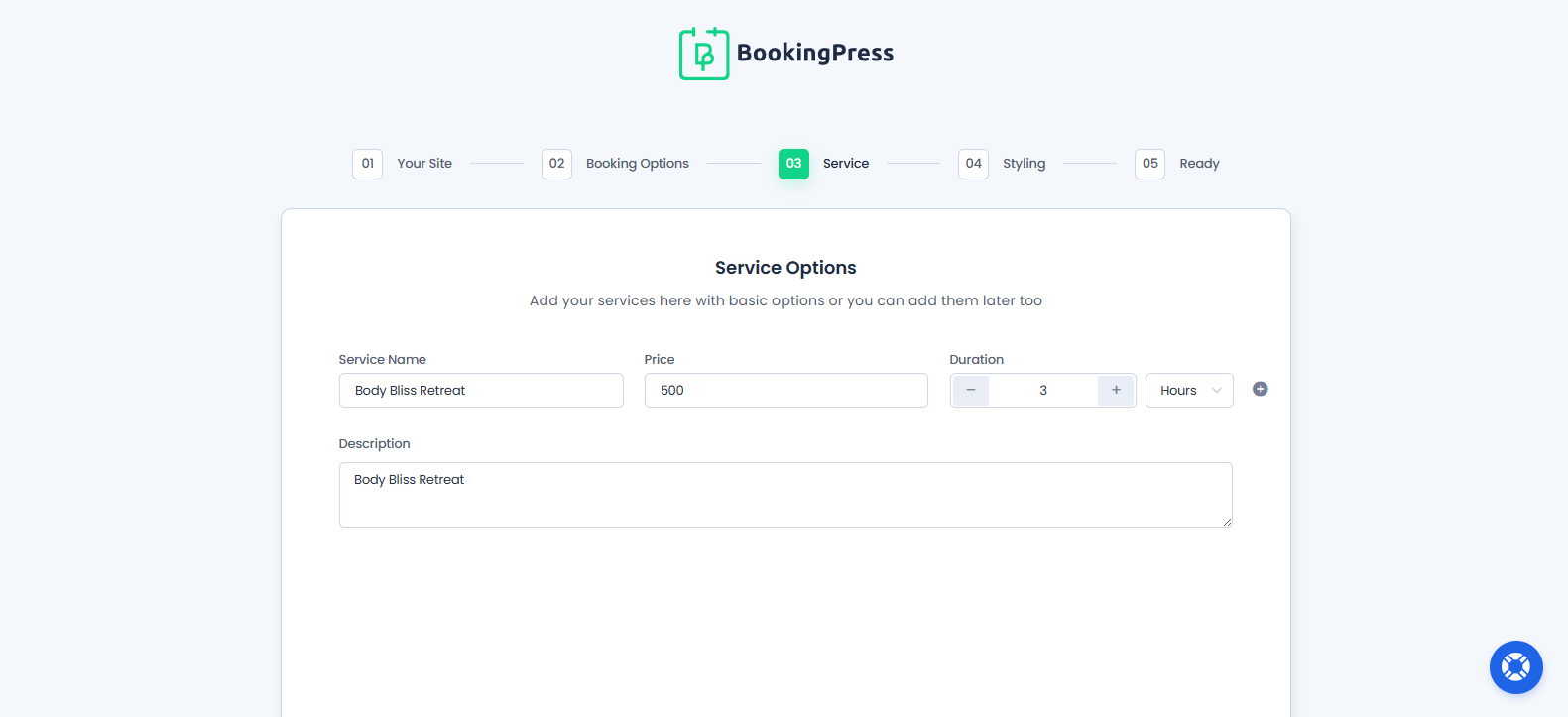Focus the Price field showing 500
Image resolution: width=1568 pixels, height=717 pixels.
785,391
